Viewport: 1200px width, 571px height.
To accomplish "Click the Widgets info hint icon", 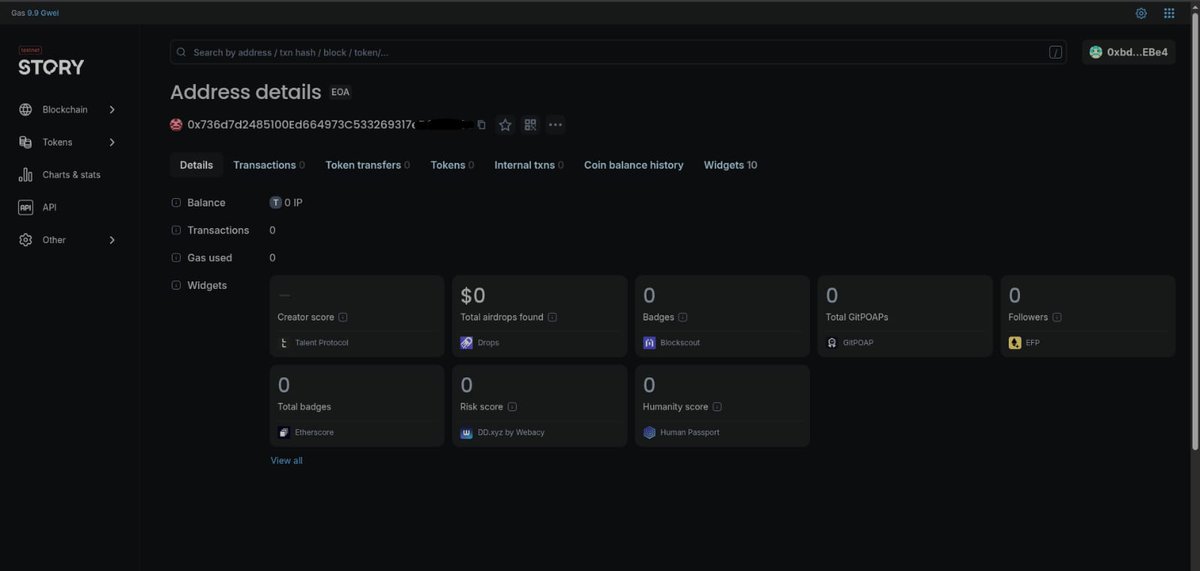I will 176,285.
